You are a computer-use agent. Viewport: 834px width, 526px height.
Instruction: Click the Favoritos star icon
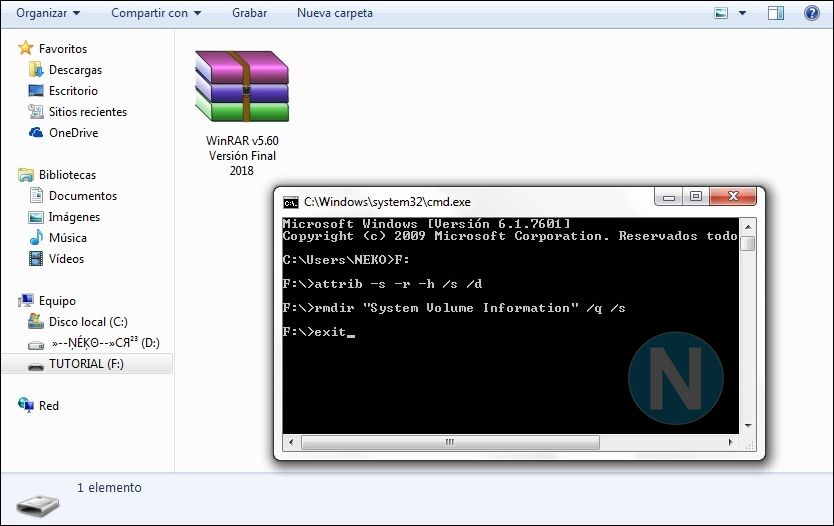coord(26,48)
